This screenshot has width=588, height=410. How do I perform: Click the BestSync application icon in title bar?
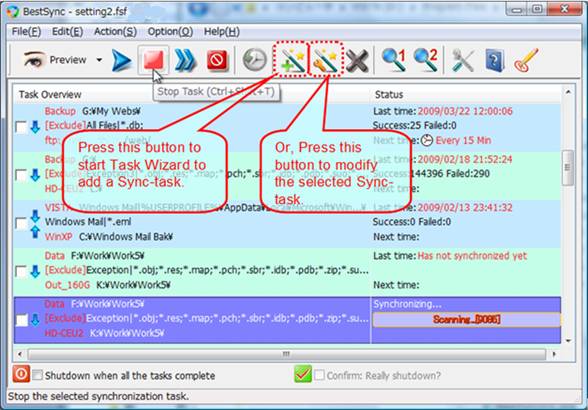[13, 11]
